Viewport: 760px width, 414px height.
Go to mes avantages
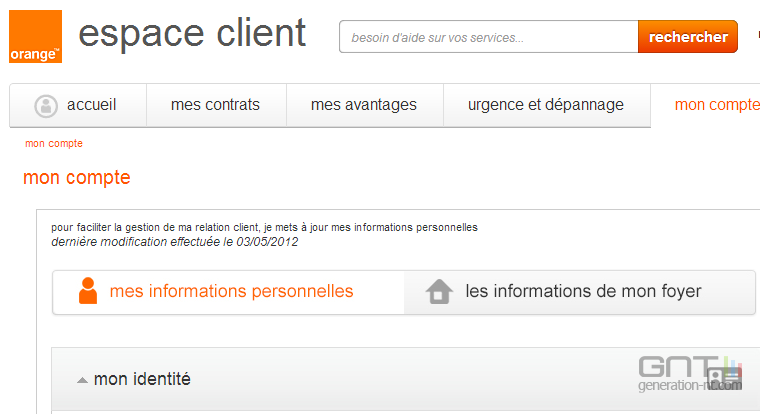coord(364,105)
